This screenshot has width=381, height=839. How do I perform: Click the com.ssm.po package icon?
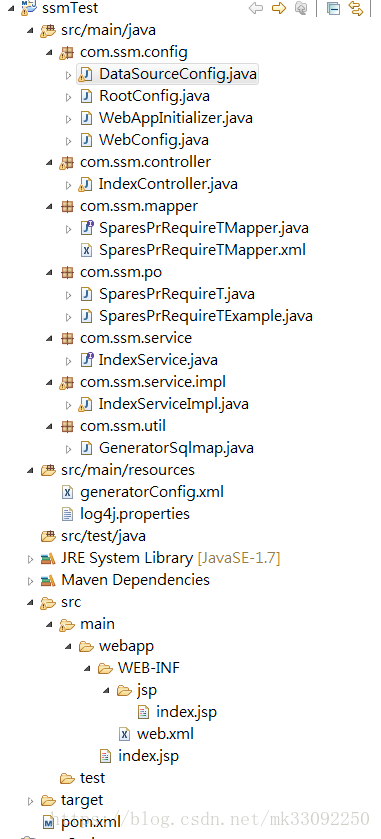click(x=67, y=272)
